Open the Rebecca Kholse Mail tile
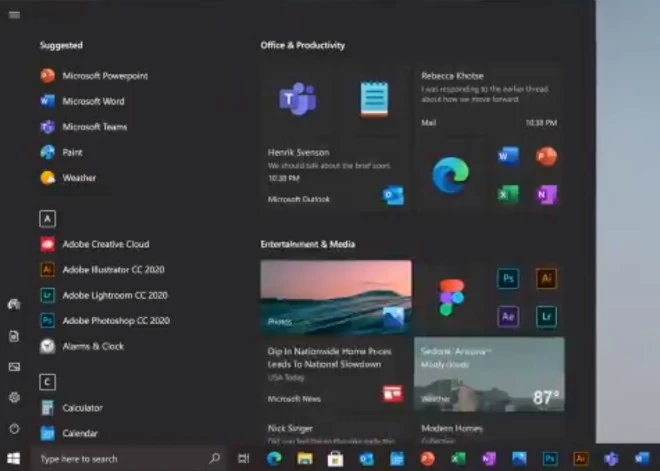Screen dimensions: 660x471 (489, 99)
